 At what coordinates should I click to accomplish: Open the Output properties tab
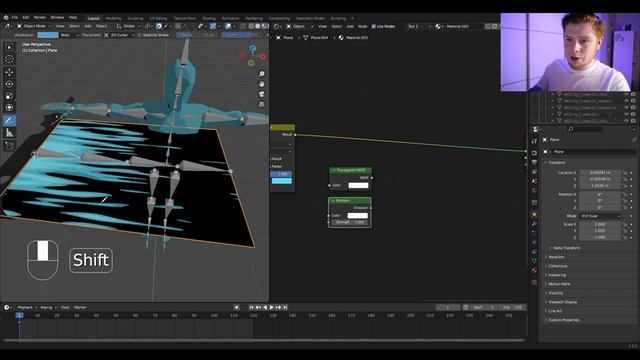(534, 162)
